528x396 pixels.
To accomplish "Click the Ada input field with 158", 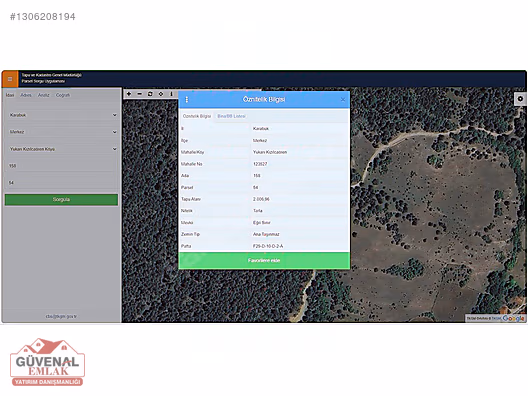I will click(x=61, y=166).
